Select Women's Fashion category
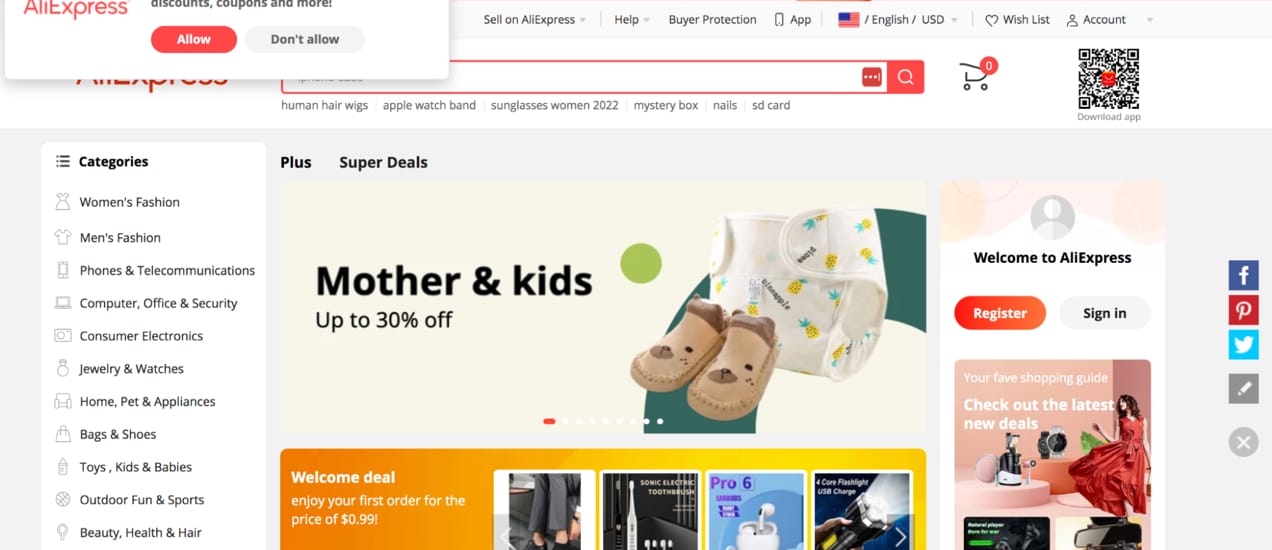The width and height of the screenshot is (1272, 550). pyautogui.click(x=130, y=202)
